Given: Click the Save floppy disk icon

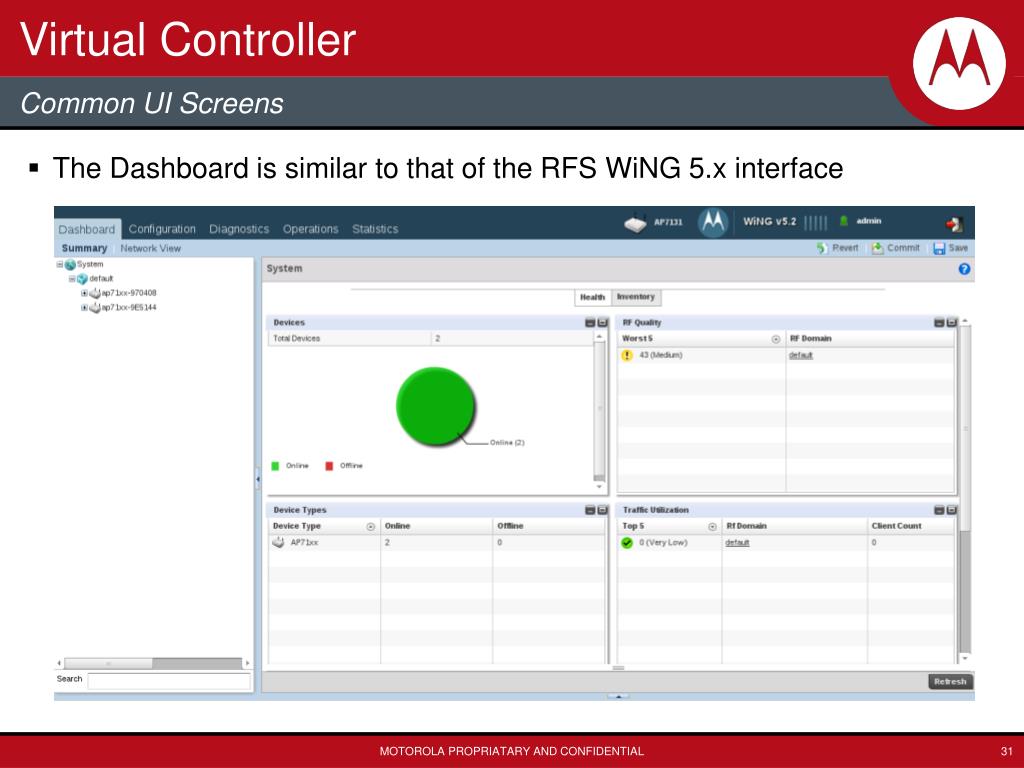Looking at the screenshot, I should 939,248.
